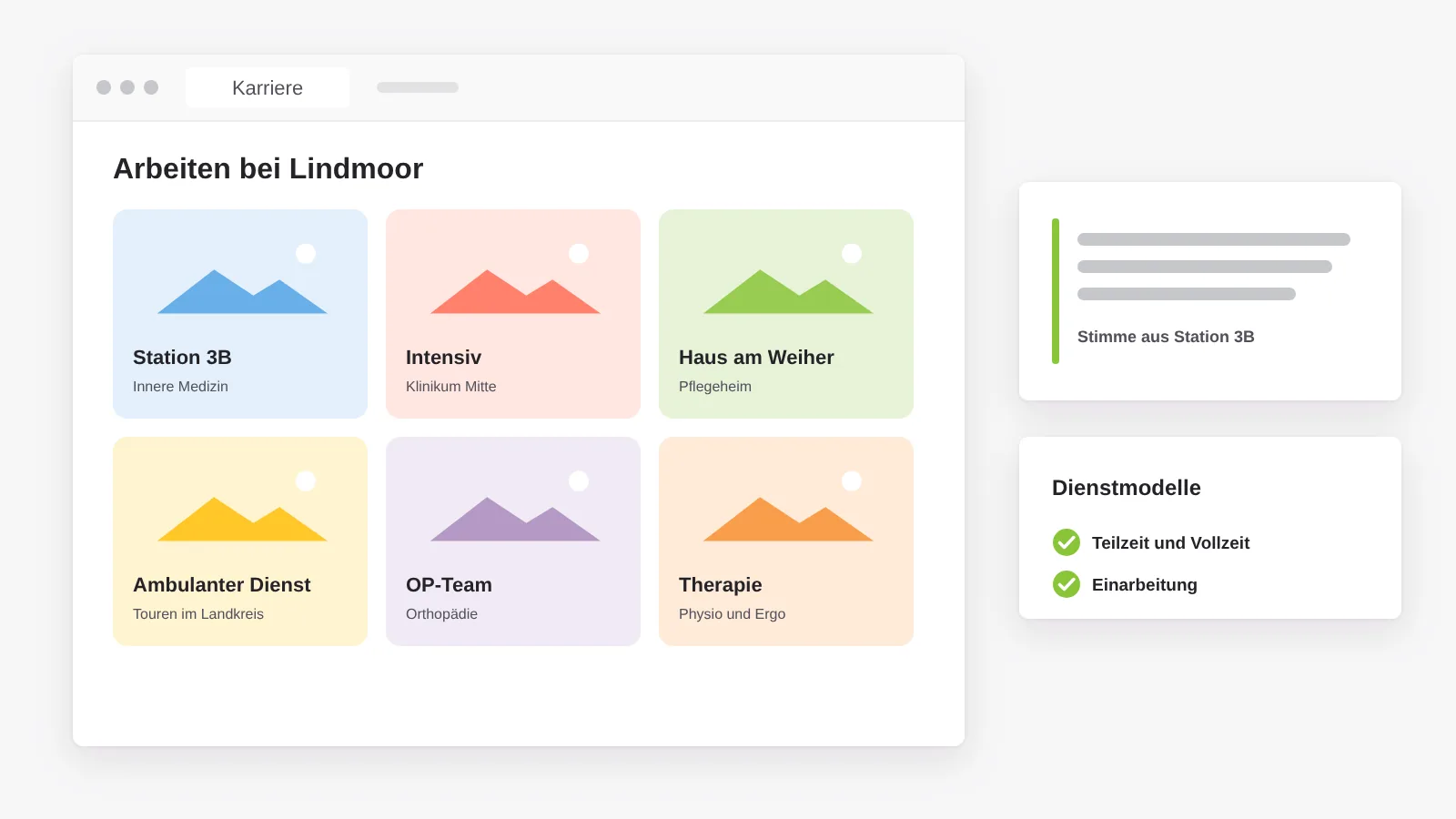Open the Therapie card title
Image resolution: width=1456 pixels, height=819 pixels.
[721, 585]
